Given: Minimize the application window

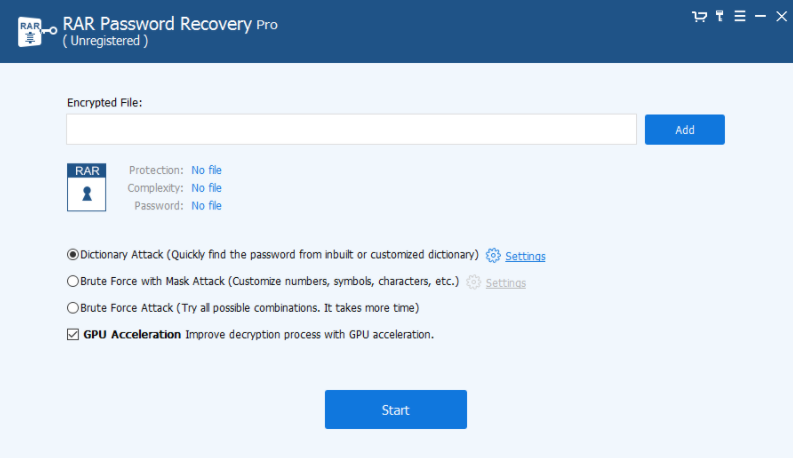Looking at the screenshot, I should (760, 17).
